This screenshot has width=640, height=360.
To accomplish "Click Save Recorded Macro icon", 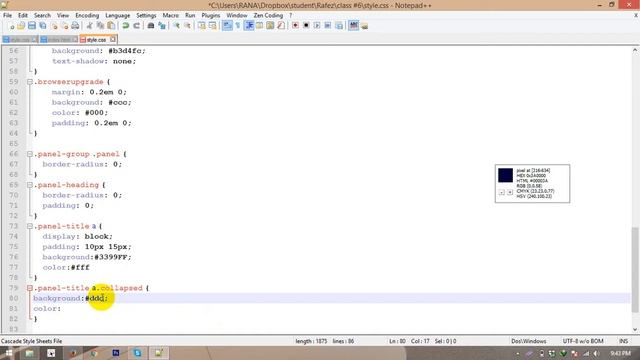I will click(339, 26).
